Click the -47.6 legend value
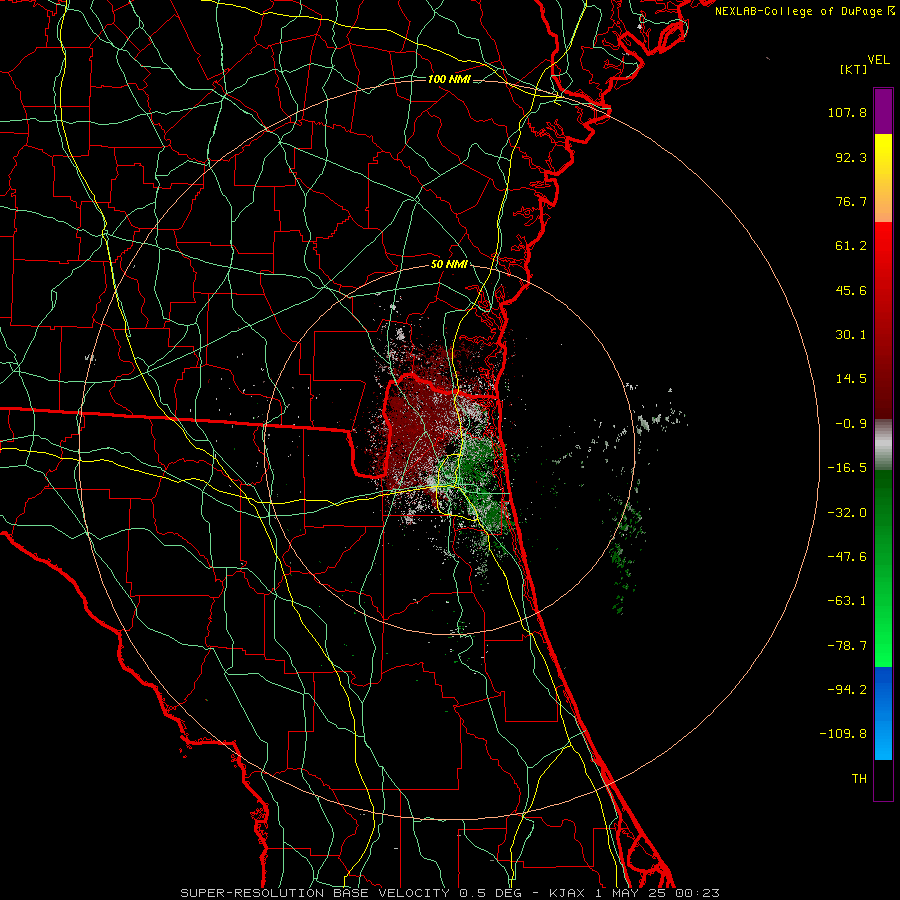The height and width of the screenshot is (900, 900). pos(847,557)
